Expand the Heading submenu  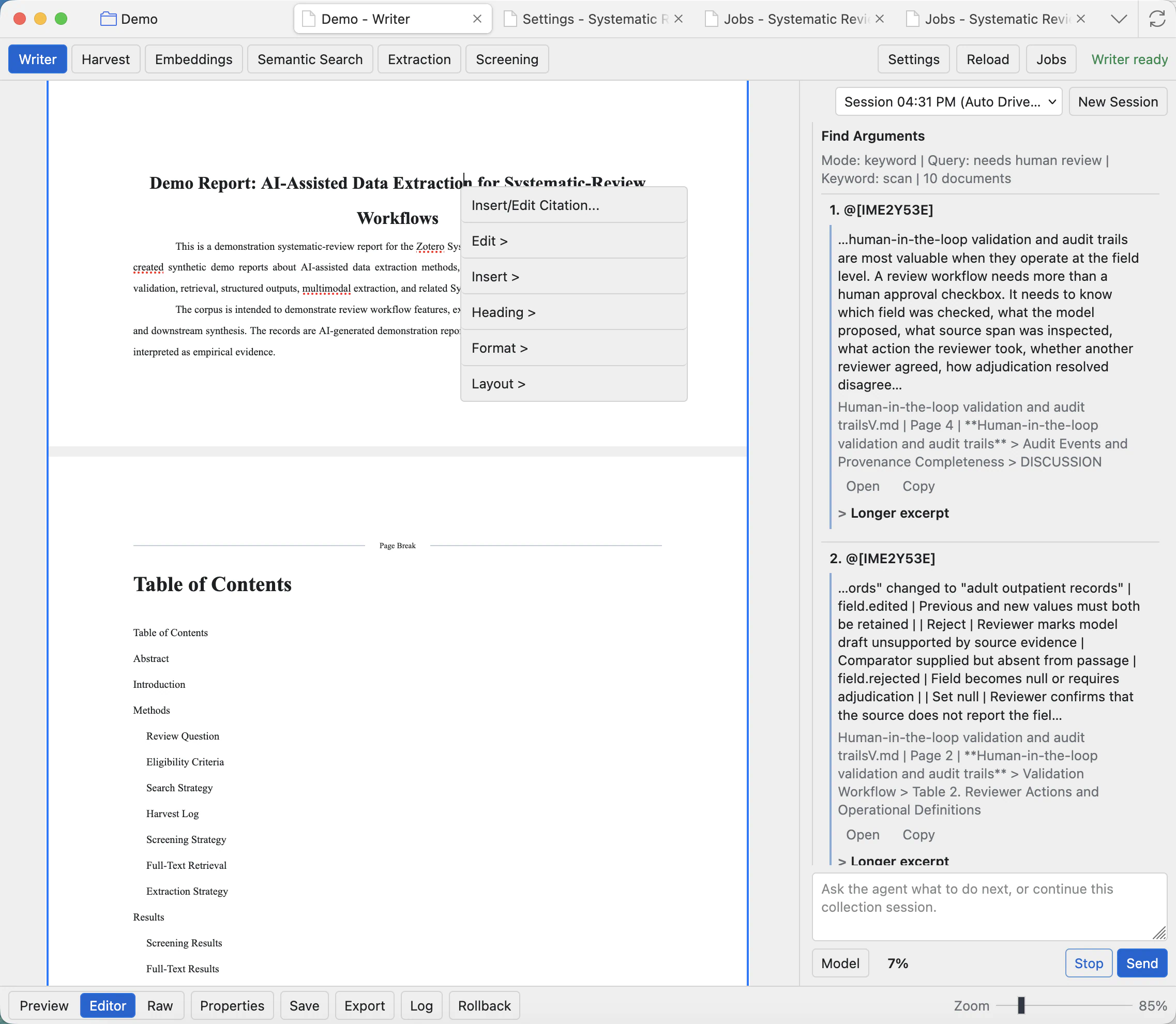[x=574, y=312]
